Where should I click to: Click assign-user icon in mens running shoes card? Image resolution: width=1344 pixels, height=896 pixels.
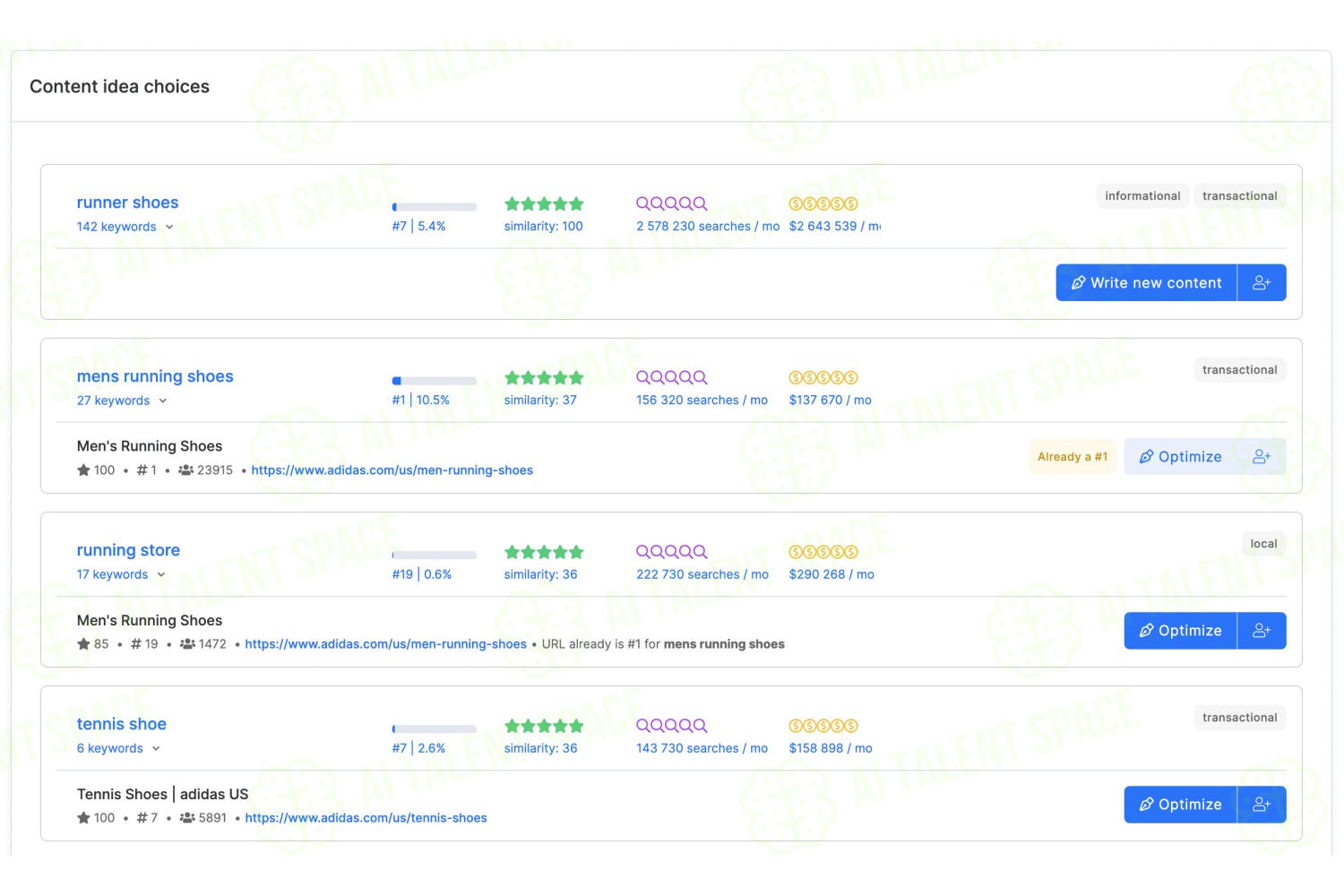point(1262,456)
